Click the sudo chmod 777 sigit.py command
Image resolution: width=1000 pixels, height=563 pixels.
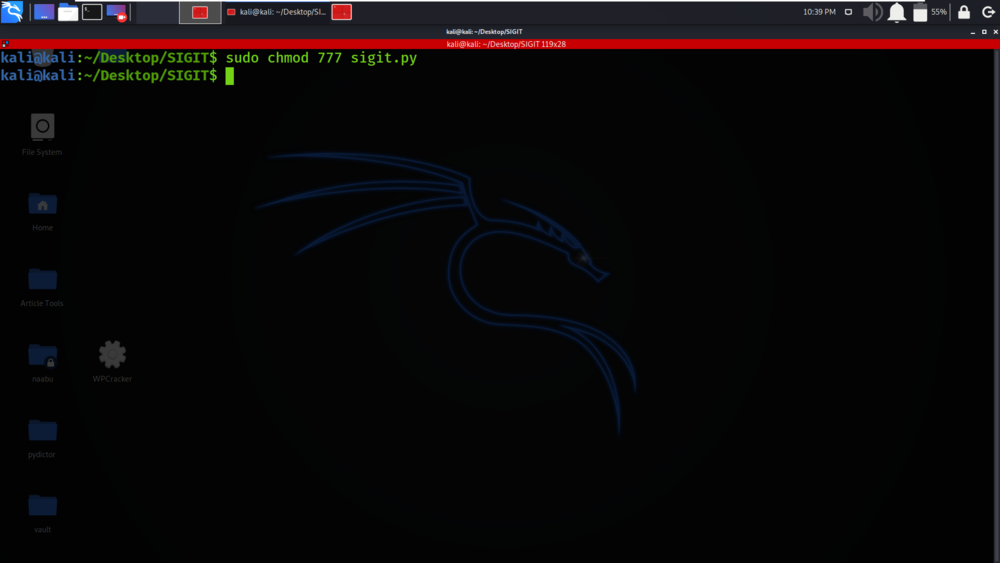(x=321, y=58)
